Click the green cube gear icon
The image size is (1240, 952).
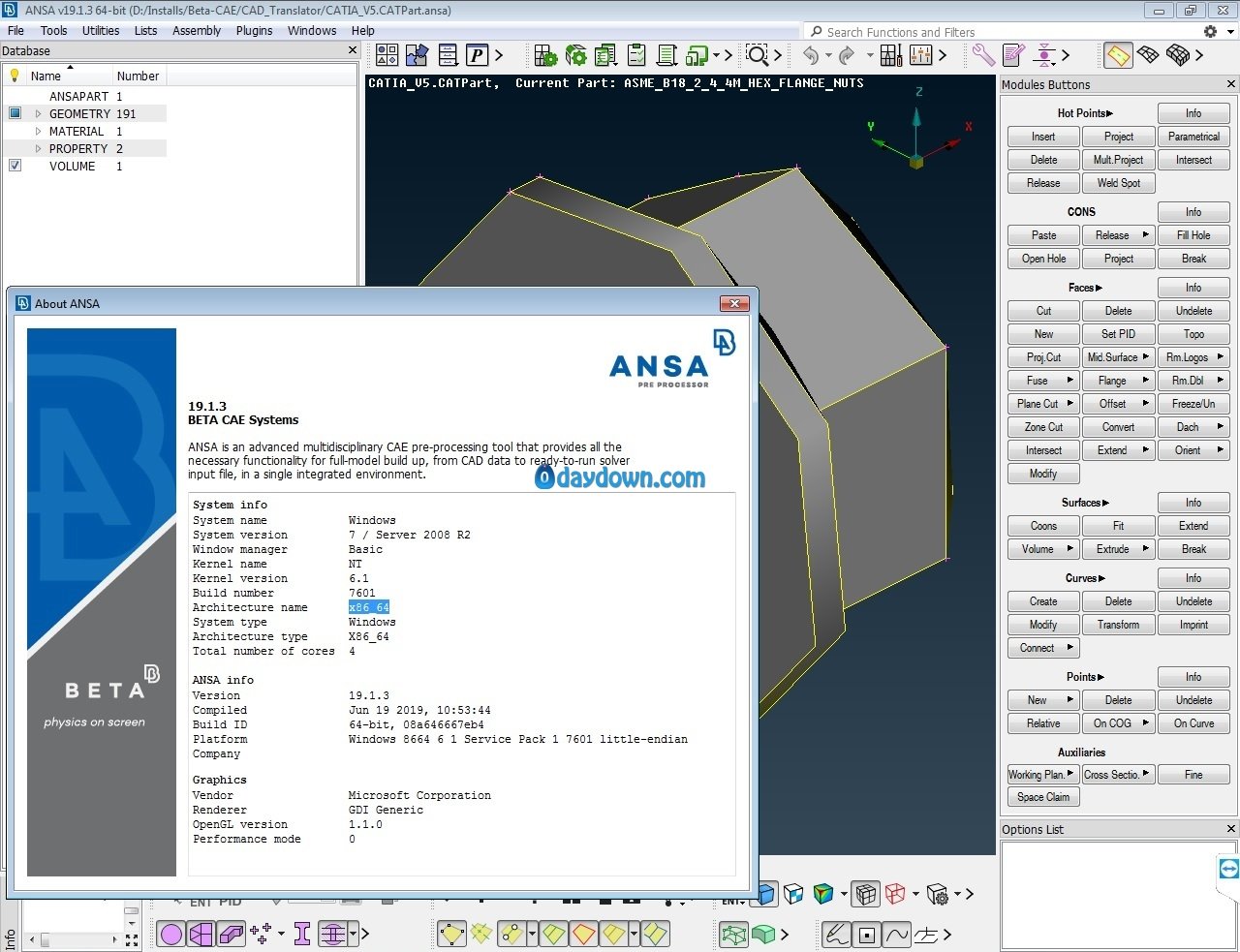(x=576, y=55)
